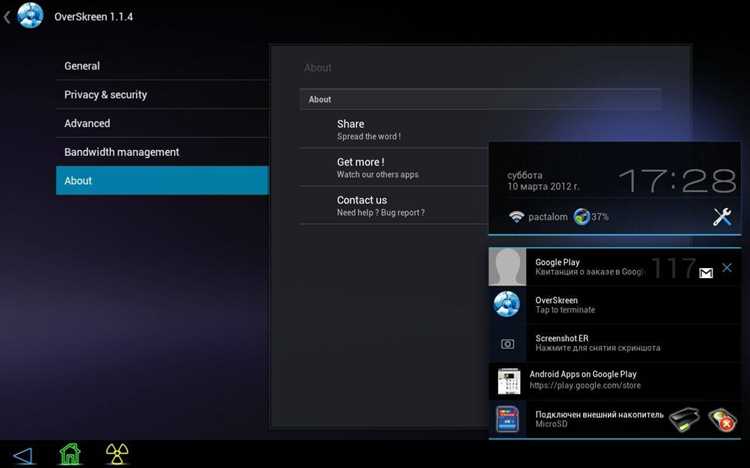Tap the Screenshot ER camera icon
This screenshot has width=750, height=468.
point(507,344)
